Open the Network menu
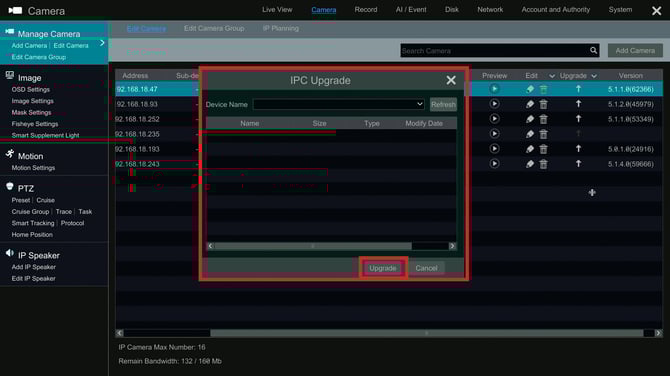670x376 pixels. [490, 9]
